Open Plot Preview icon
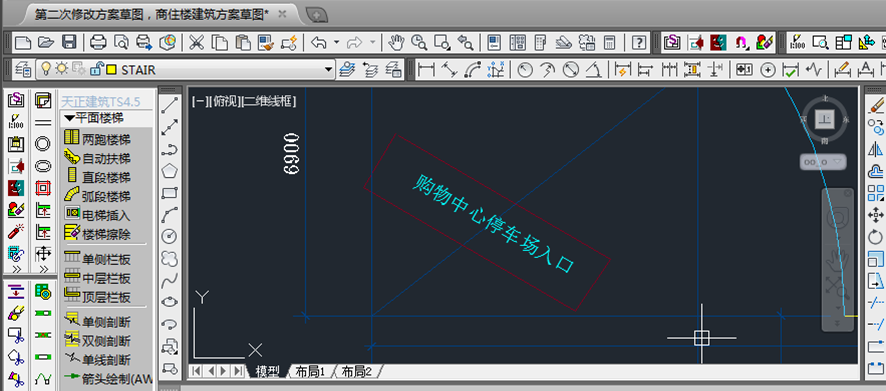This screenshot has width=886, height=391. point(121,42)
